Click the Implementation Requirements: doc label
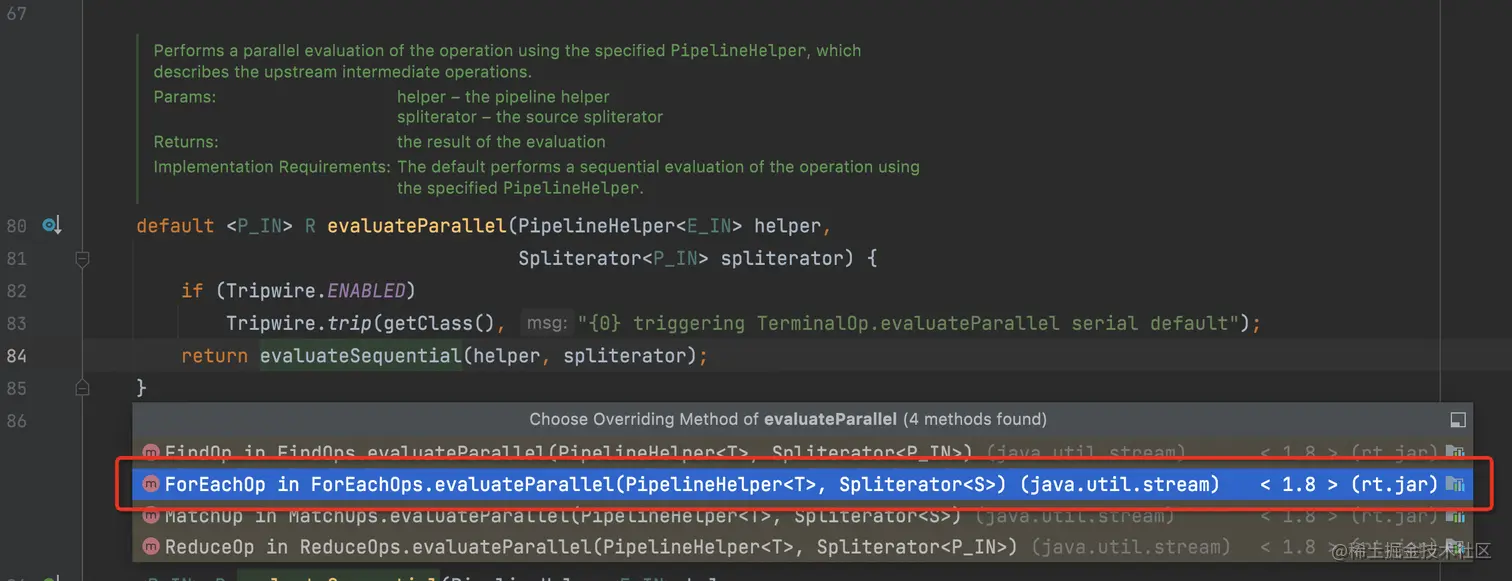The image size is (1512, 581). pyautogui.click(x=272, y=167)
